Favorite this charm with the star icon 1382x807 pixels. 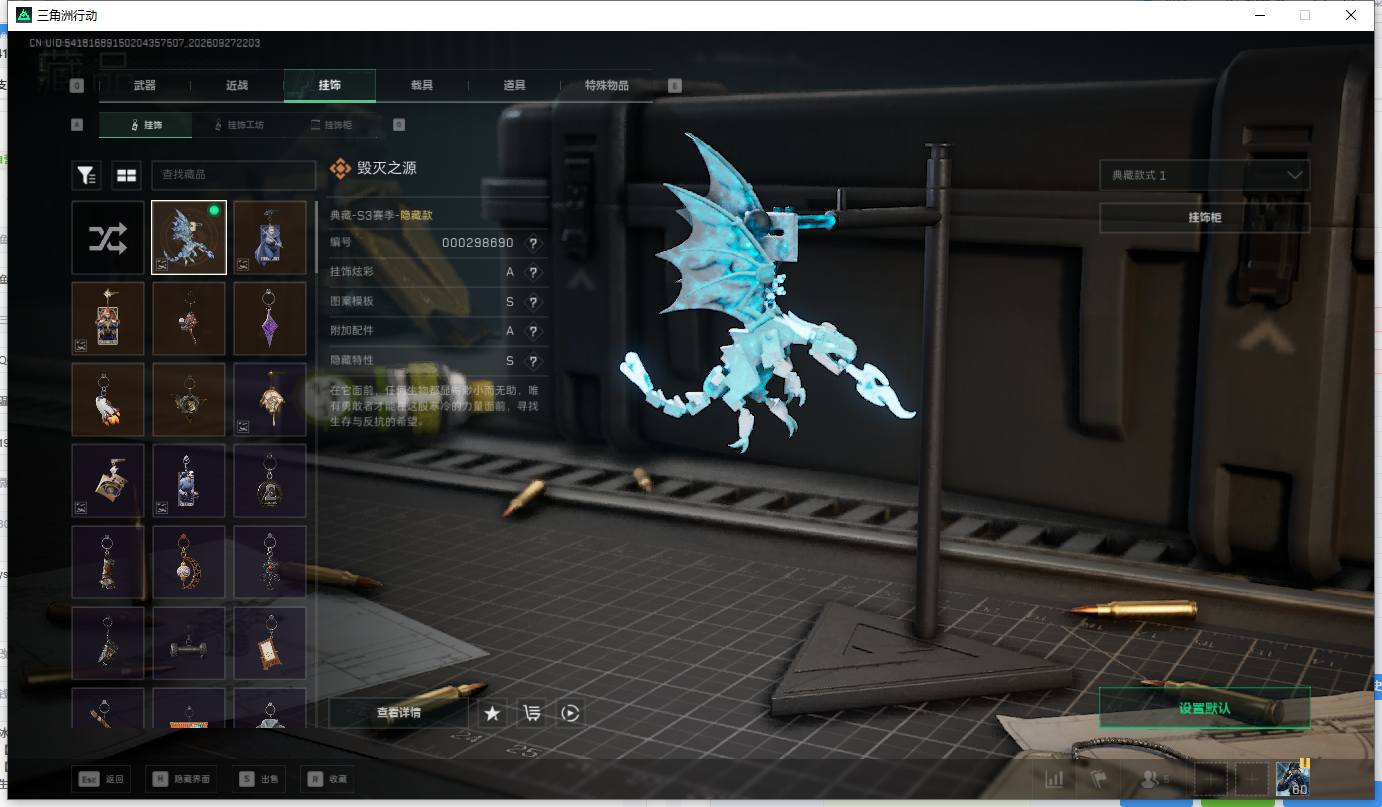coord(492,713)
